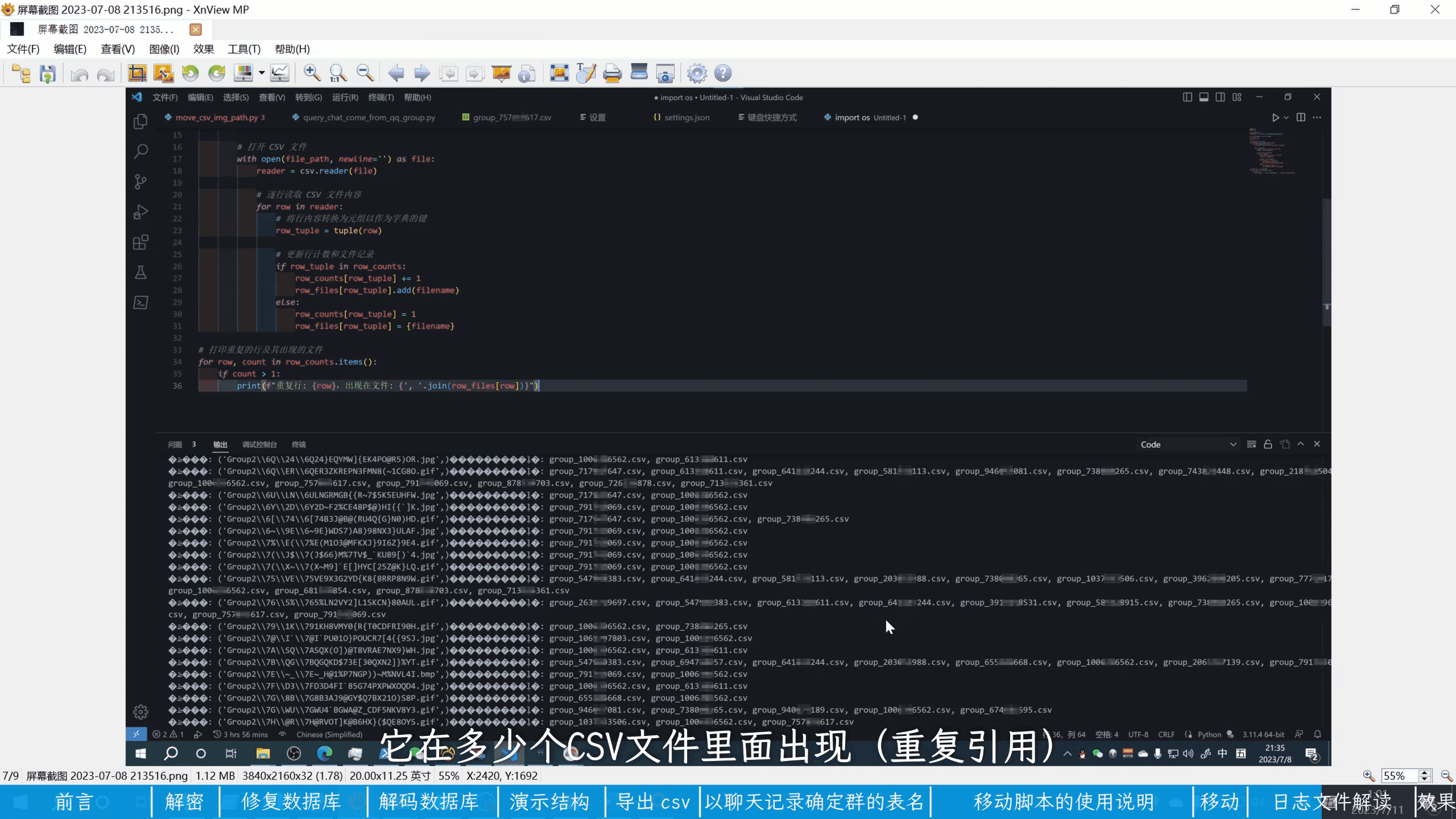Open the screen Capture camera tool
This screenshot has height=819, width=1456.
pyautogui.click(x=665, y=73)
